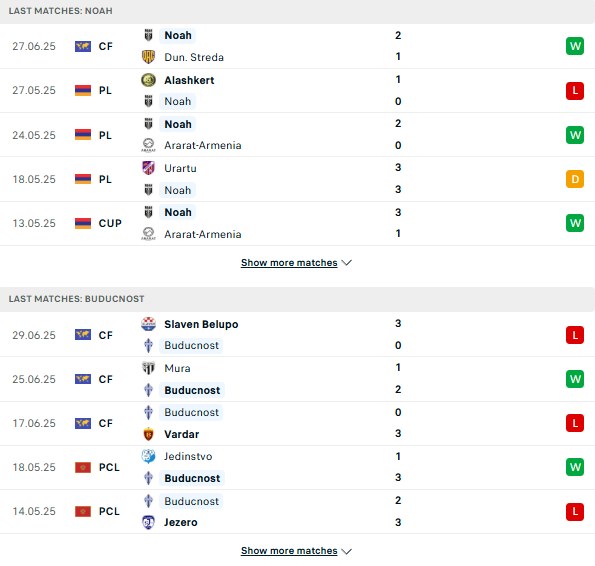Open the Jezero team name link

click(x=181, y=522)
